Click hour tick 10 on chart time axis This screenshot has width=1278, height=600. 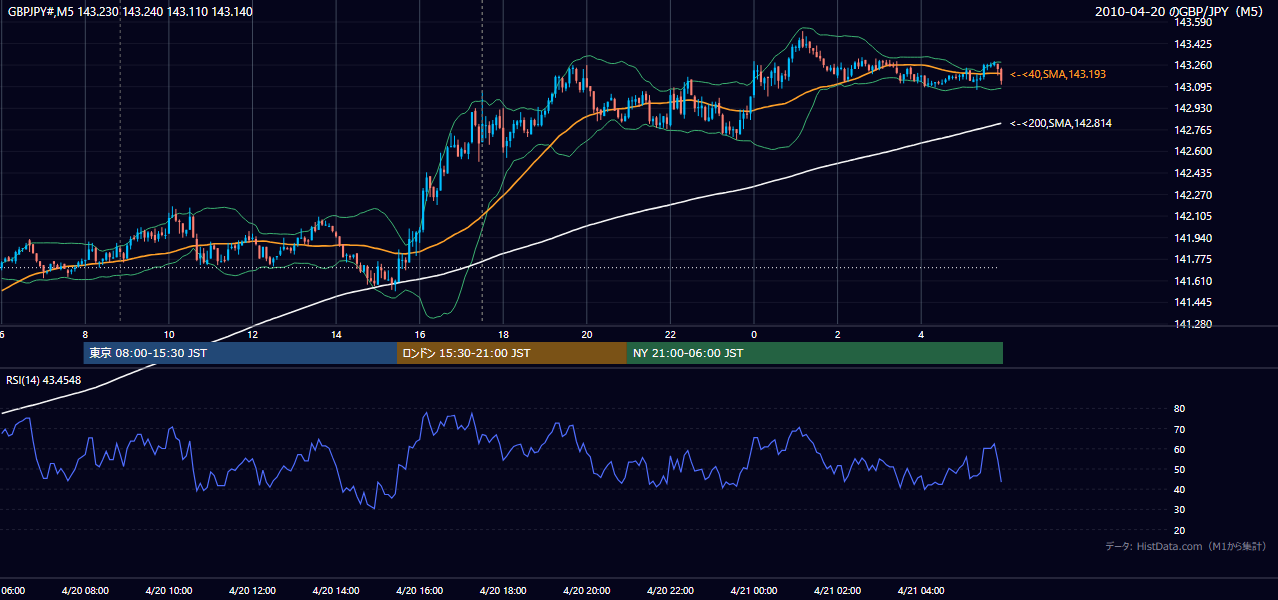point(169,334)
